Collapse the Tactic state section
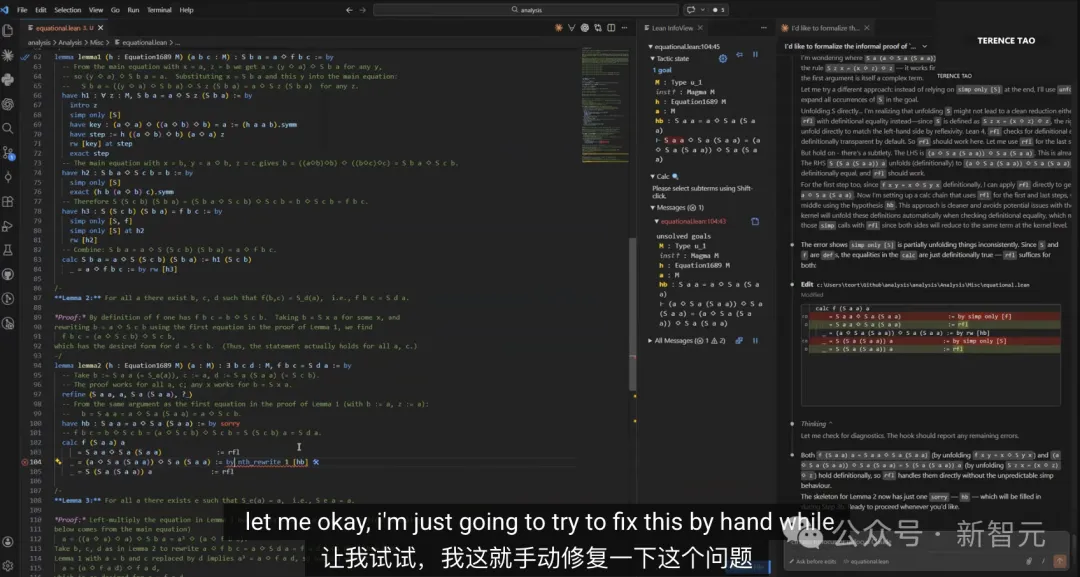The height and width of the screenshot is (577, 1080). [x=653, y=59]
